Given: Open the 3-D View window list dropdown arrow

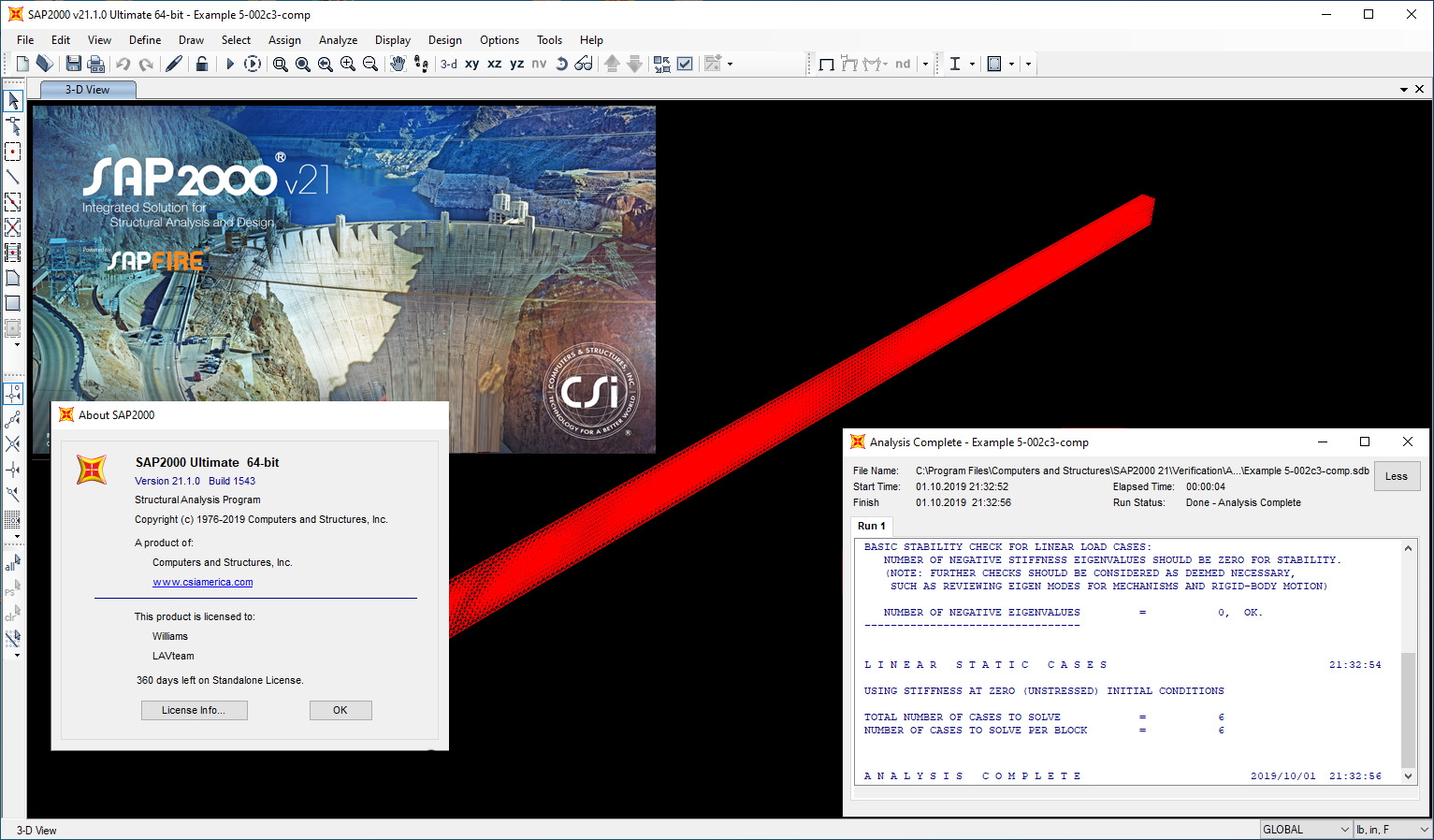Looking at the screenshot, I should tap(1404, 90).
